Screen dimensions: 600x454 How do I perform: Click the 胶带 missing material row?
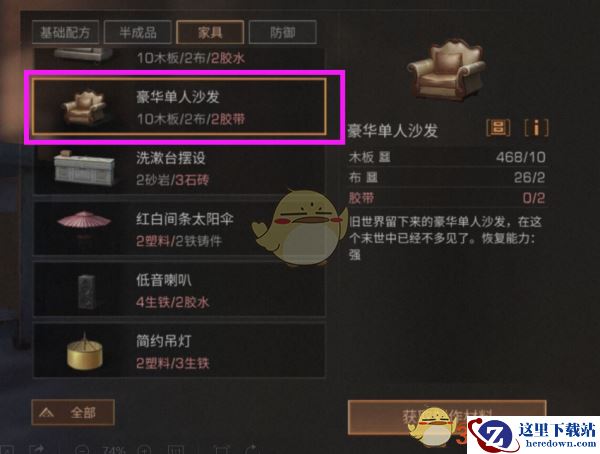click(447, 198)
